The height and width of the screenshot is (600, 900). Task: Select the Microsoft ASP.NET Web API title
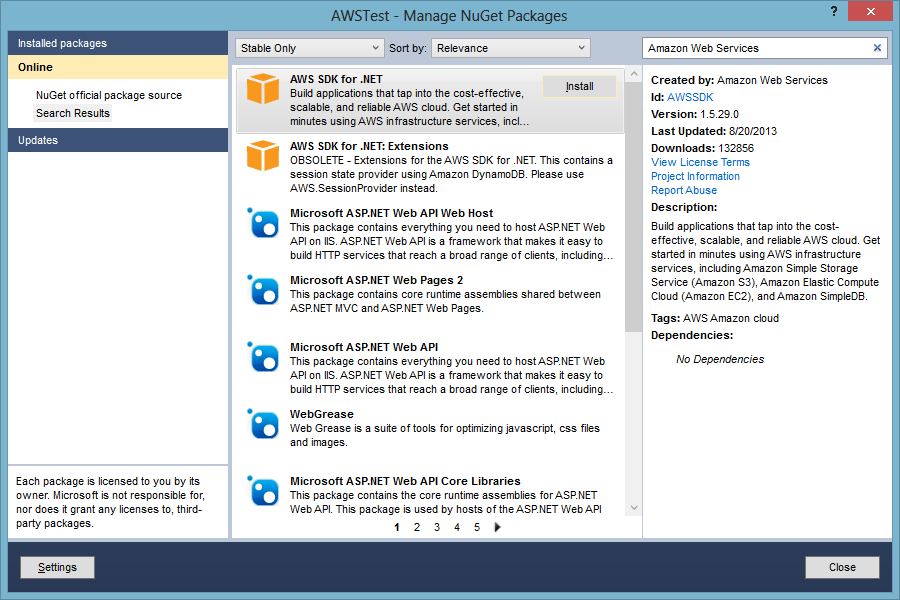point(364,347)
